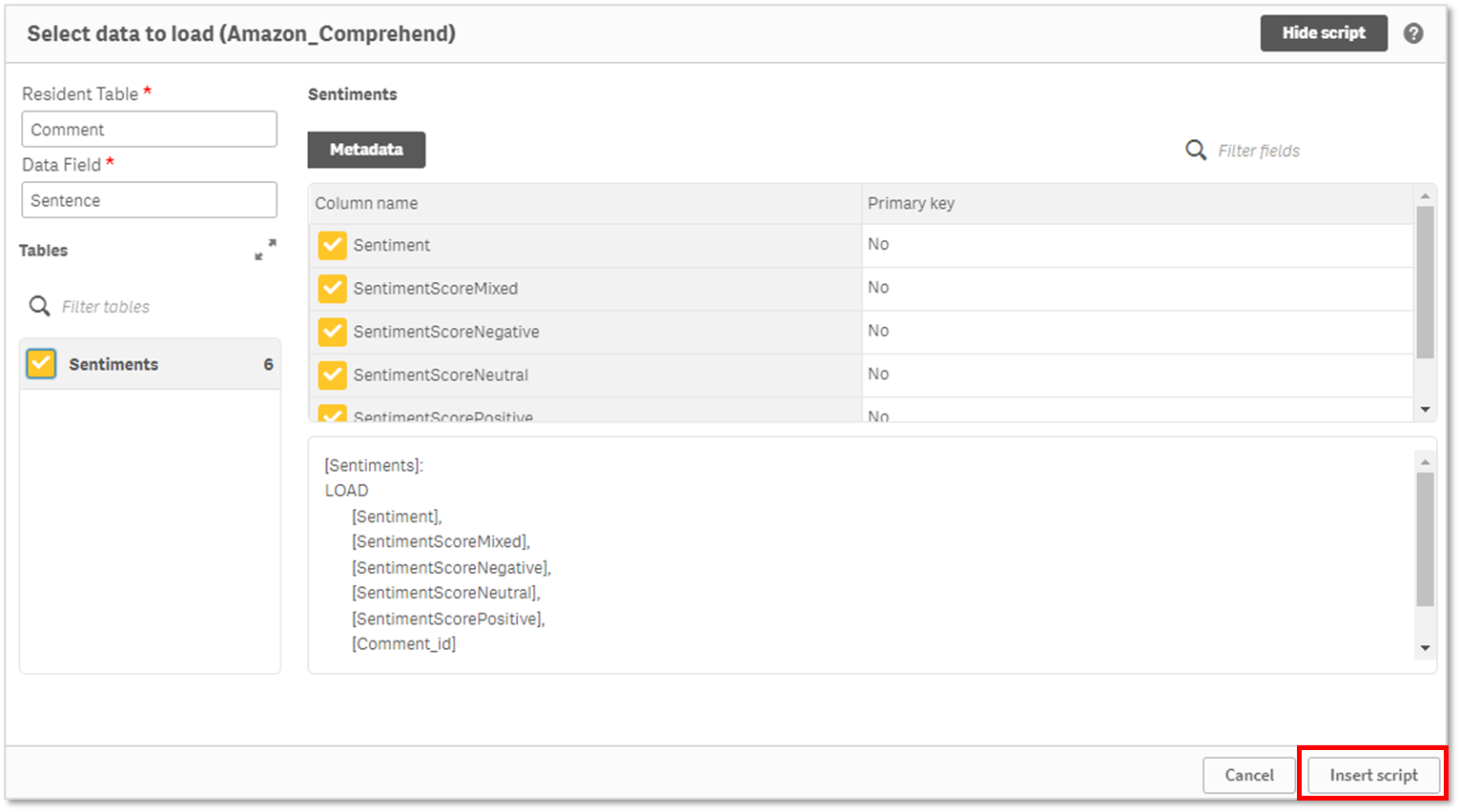Click the [Comment_id] script line
This screenshot has width=1460, height=812.
pyautogui.click(x=403, y=644)
